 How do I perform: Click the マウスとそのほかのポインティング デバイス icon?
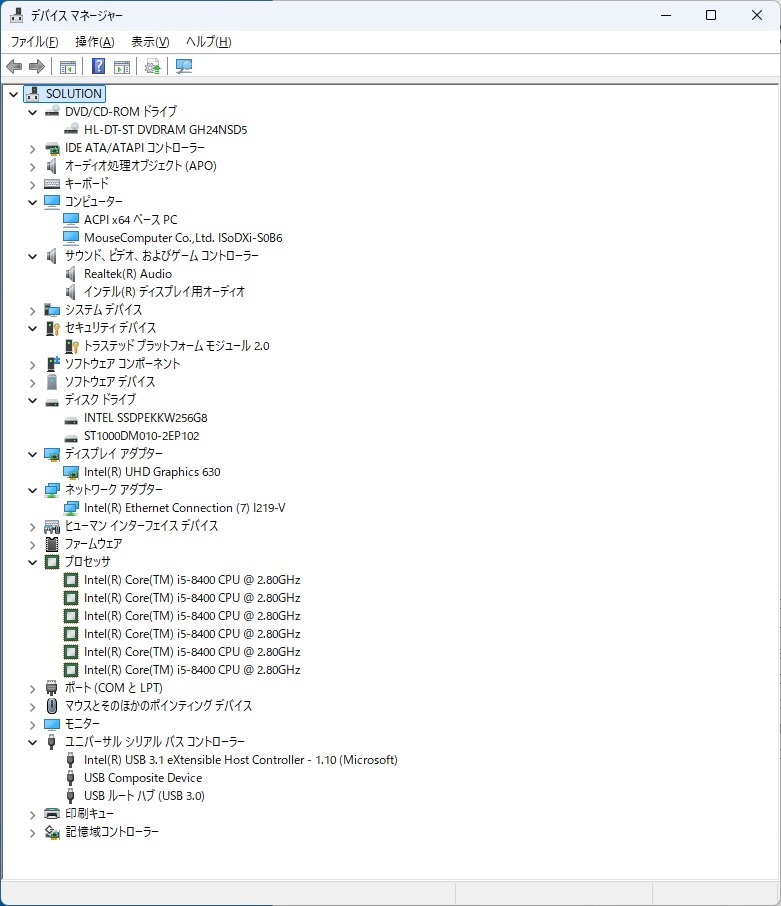point(52,706)
